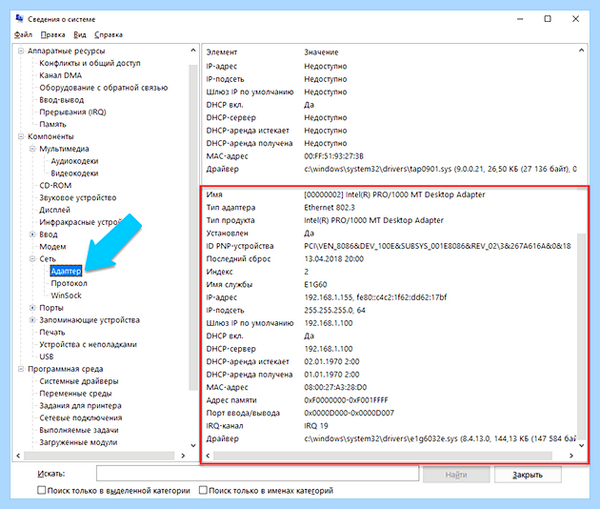This screenshot has height=509, width=600.
Task: Expand the Запоминающие устройства node
Action: click(x=33, y=320)
